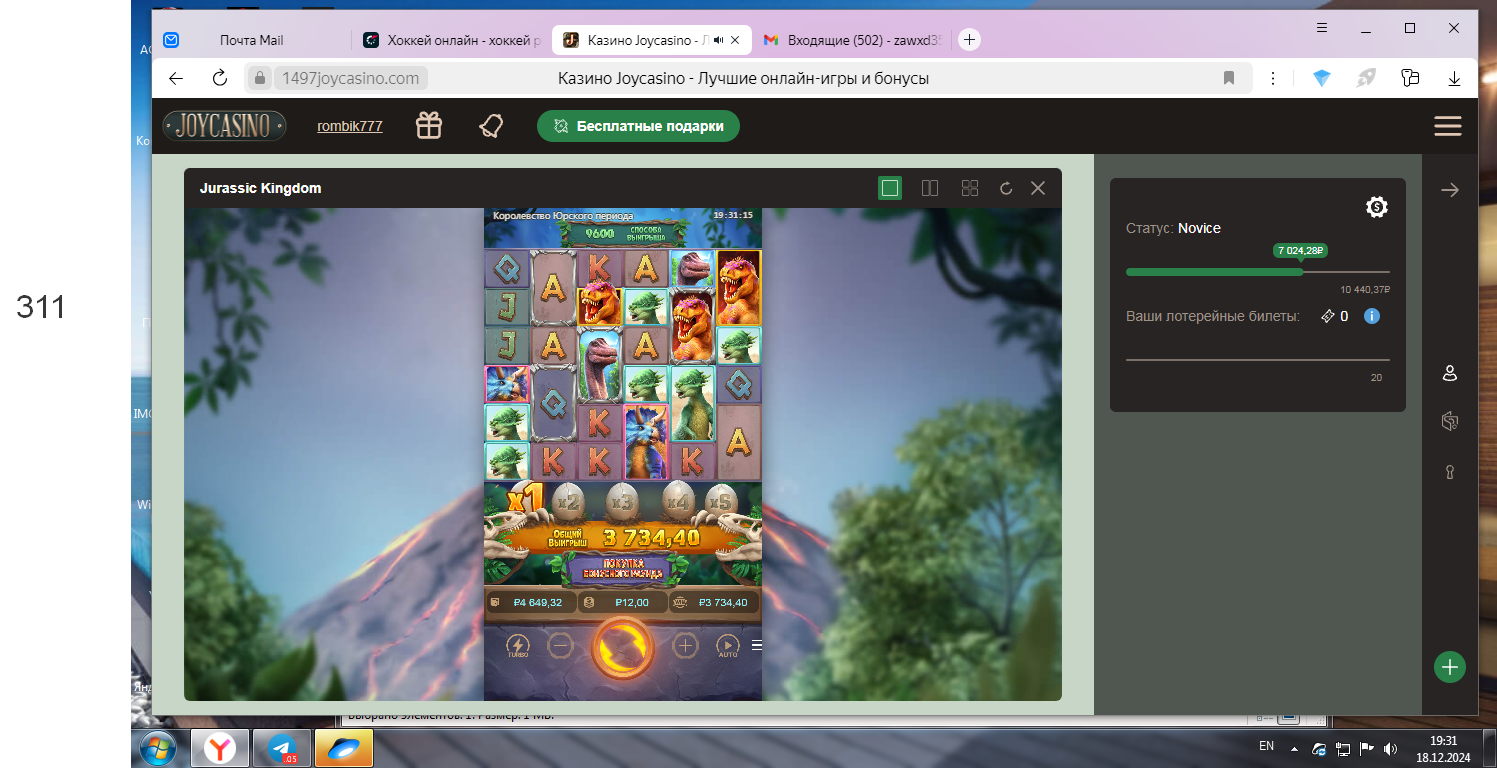Decrease the bet with the minus button
Viewport: 1497px width, 768px height.
(561, 646)
